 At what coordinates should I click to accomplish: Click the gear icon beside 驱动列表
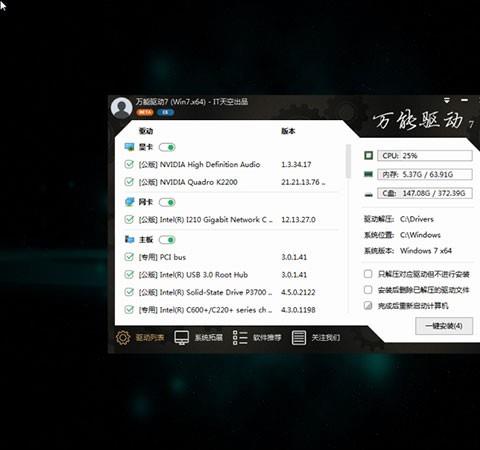(x=123, y=338)
